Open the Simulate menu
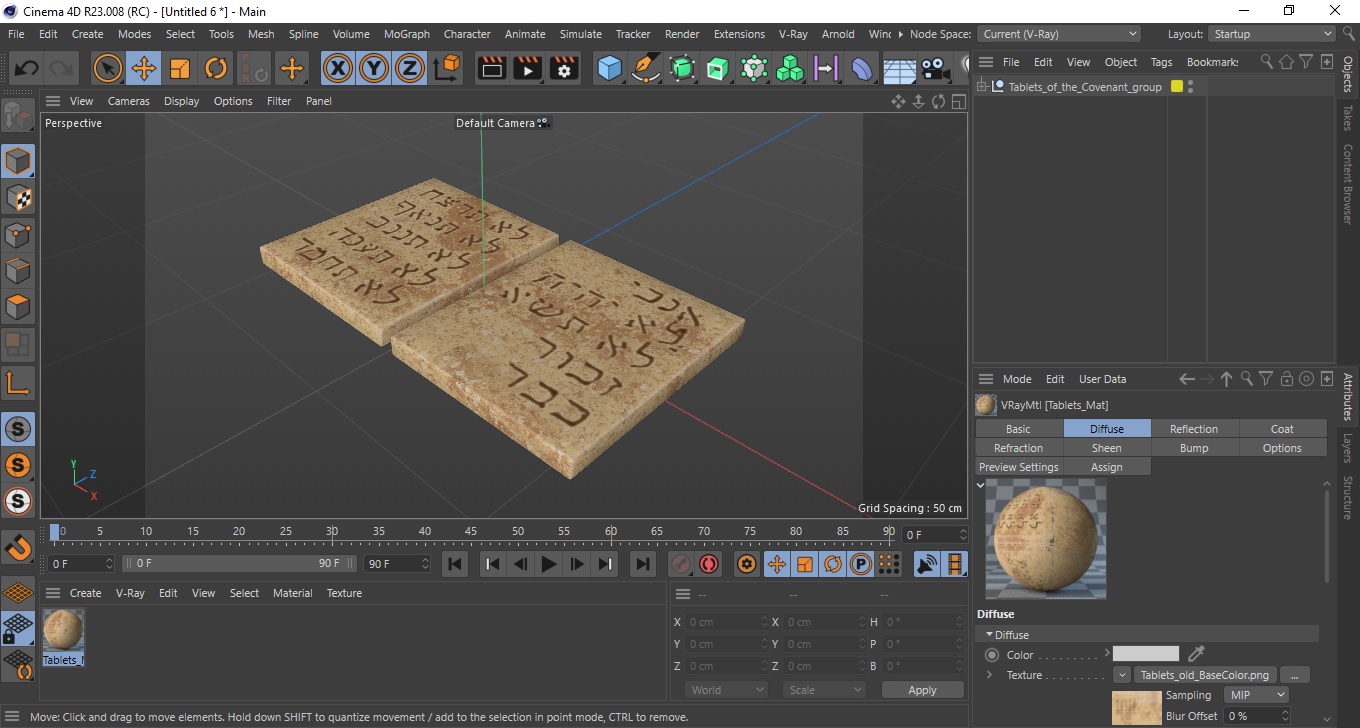Viewport: 1360px width, 728px height. (581, 34)
